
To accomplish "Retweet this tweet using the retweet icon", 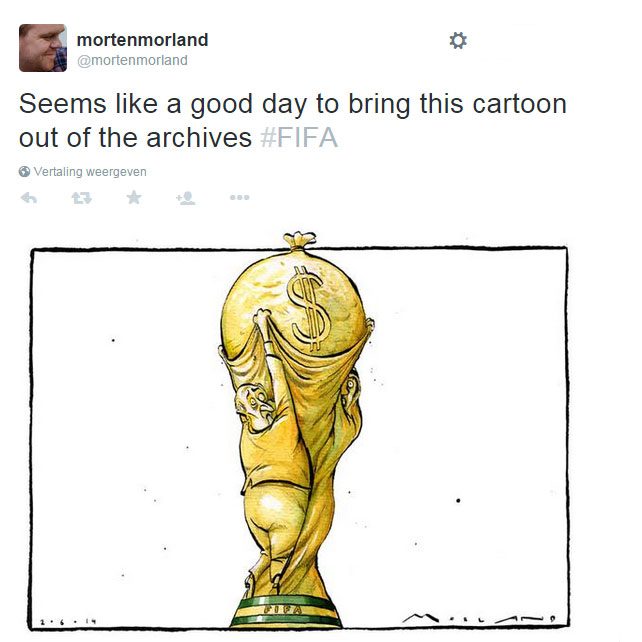I will click(x=81, y=198).
